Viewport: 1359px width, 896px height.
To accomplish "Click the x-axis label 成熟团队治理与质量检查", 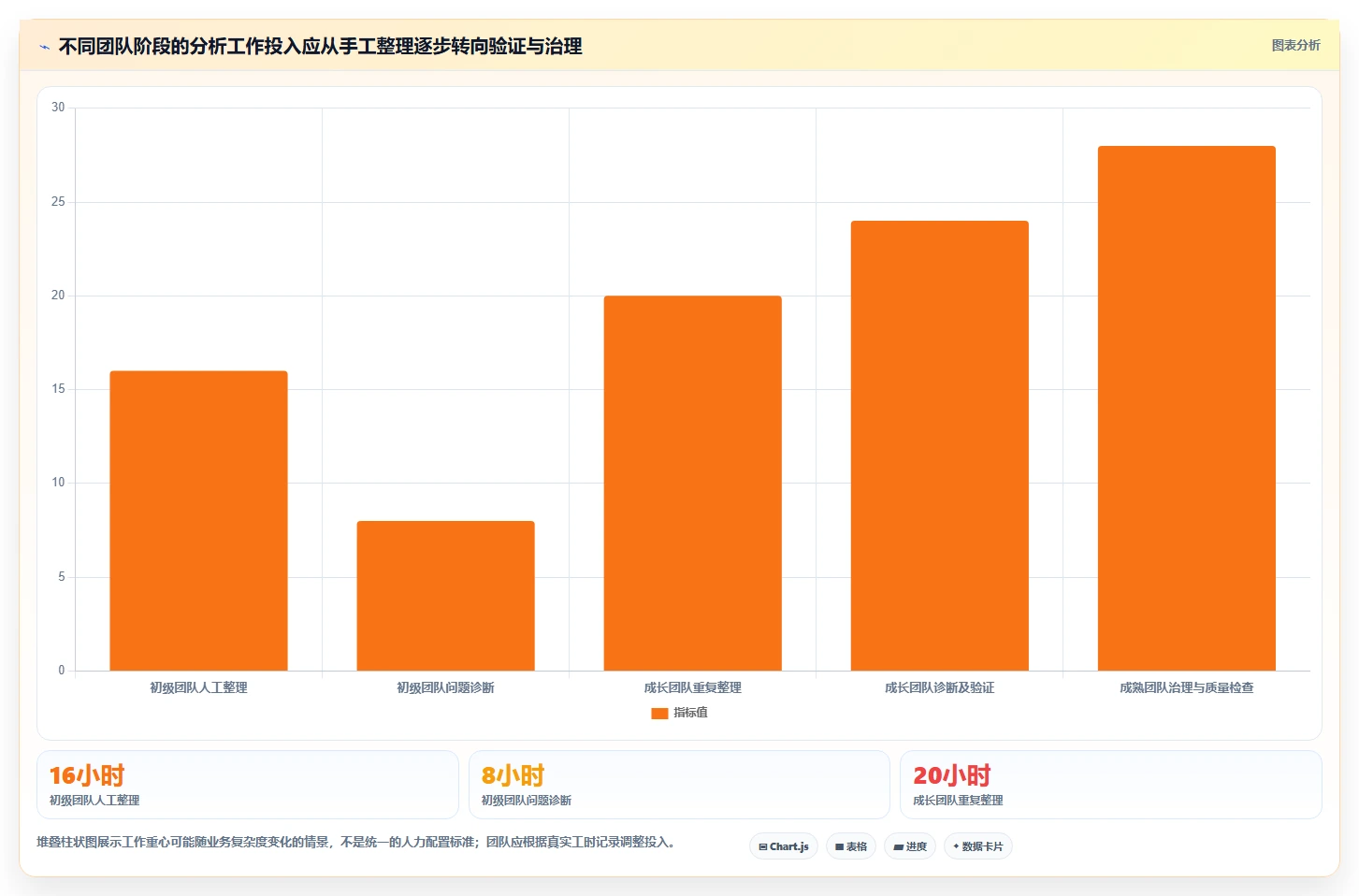I will pyautogui.click(x=1186, y=687).
